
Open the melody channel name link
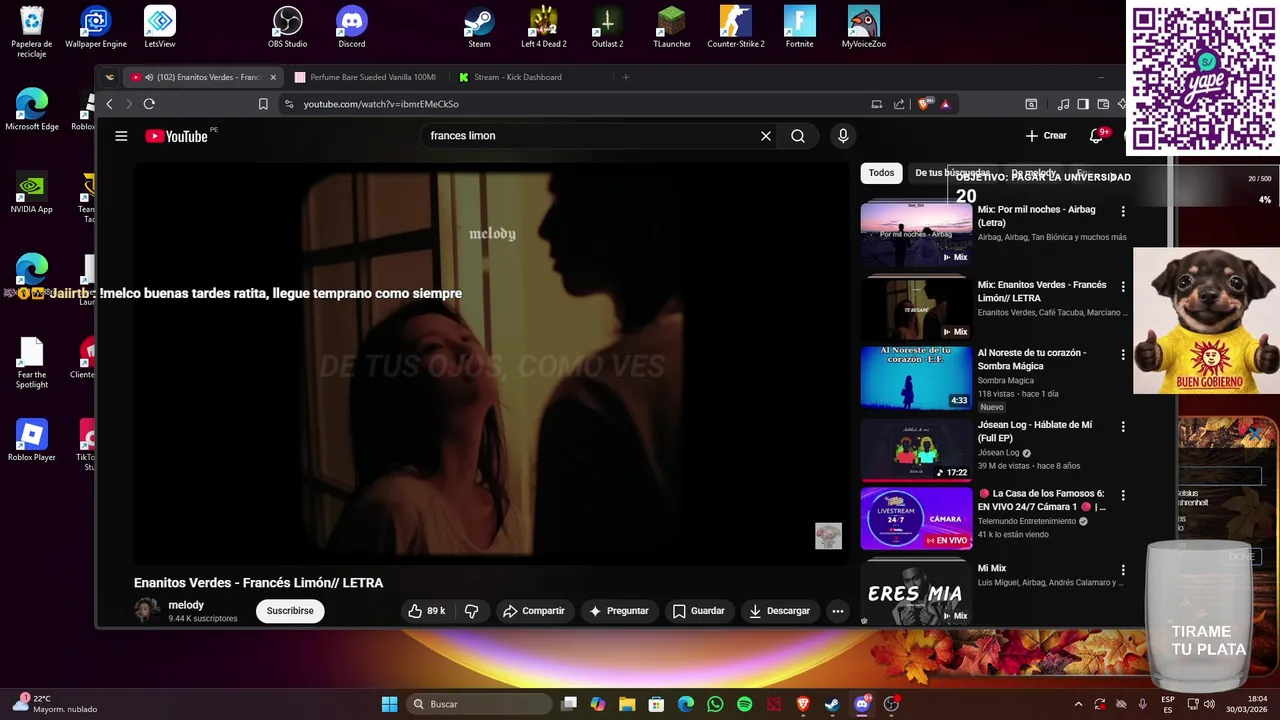tap(186, 605)
